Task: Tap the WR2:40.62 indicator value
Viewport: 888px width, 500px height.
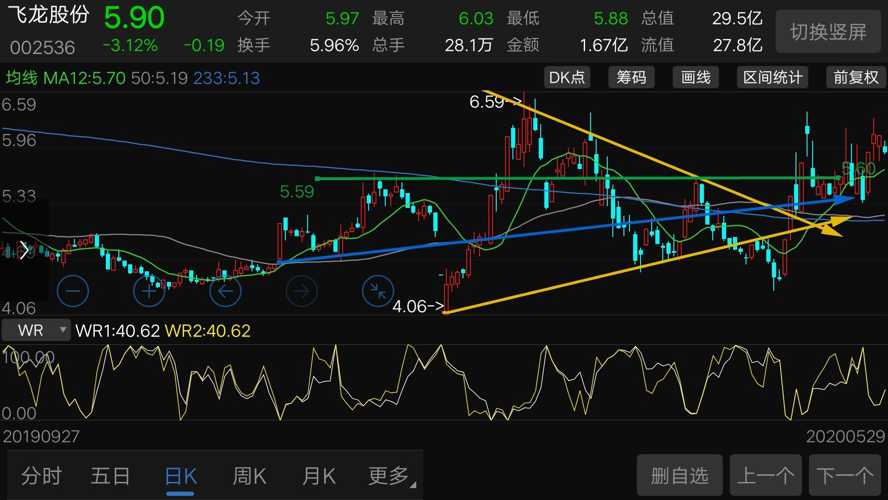Action: click(x=207, y=331)
